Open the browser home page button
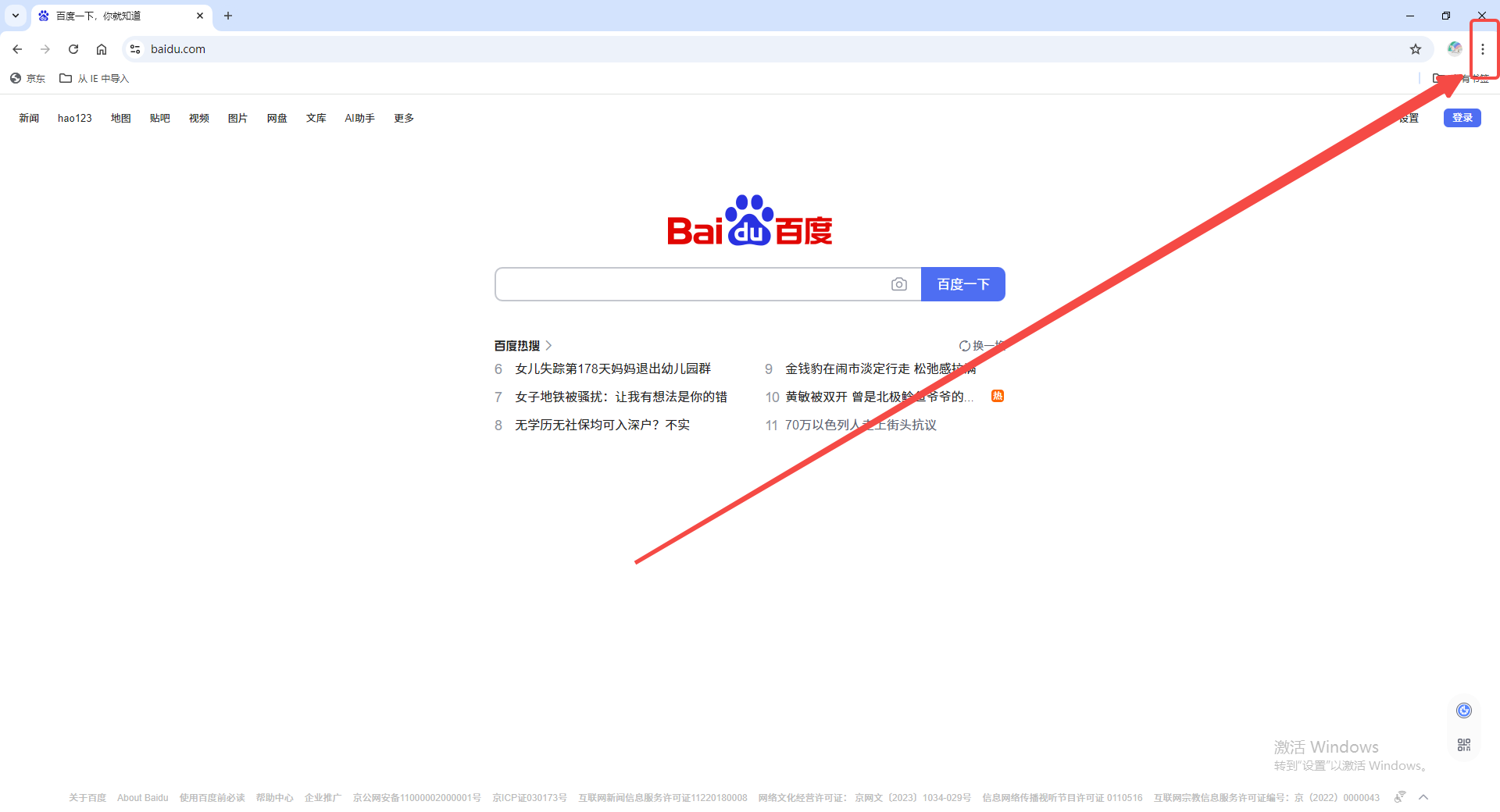1500x812 pixels. pos(102,49)
